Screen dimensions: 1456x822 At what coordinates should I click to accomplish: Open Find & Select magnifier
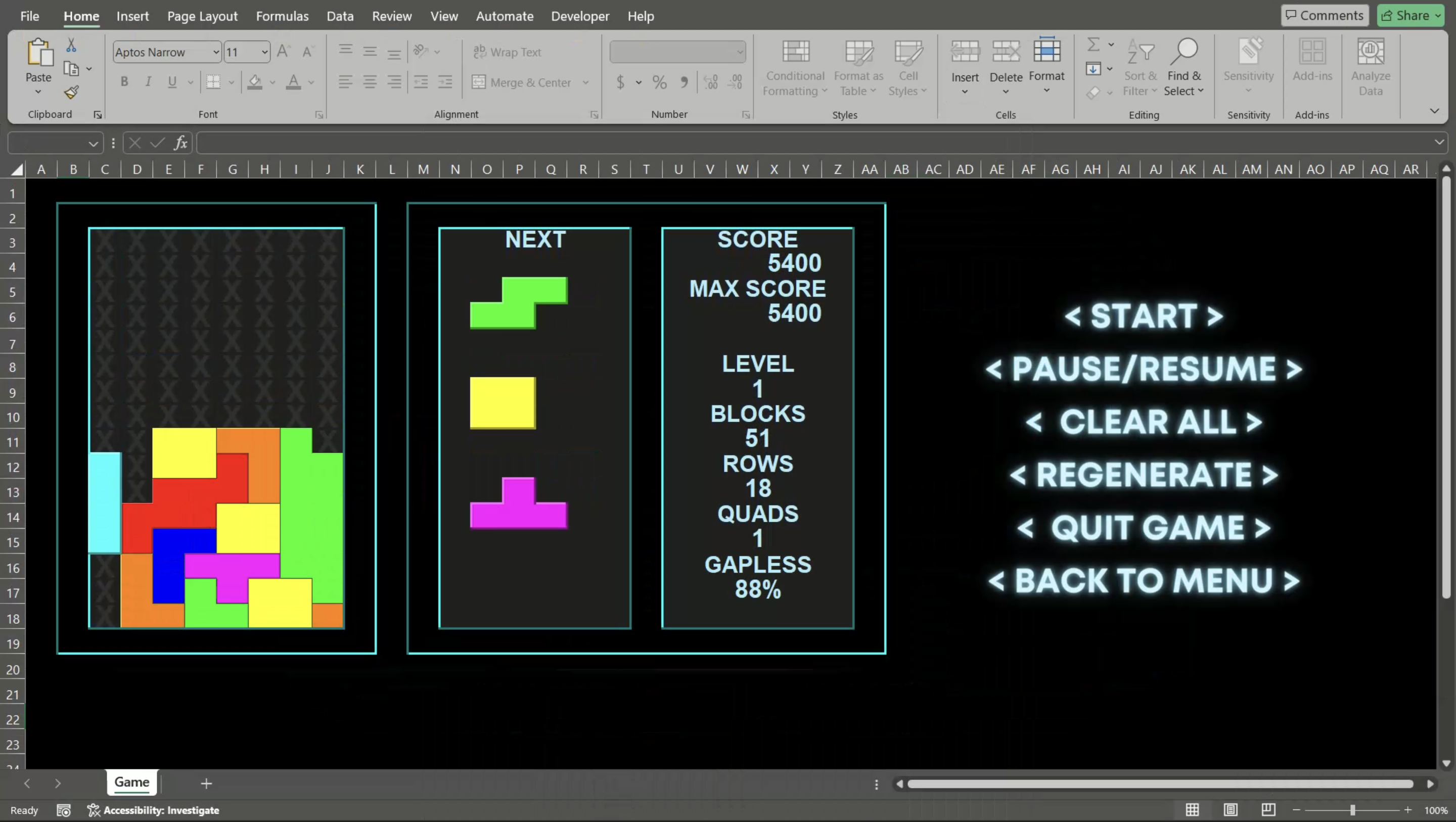[1184, 52]
